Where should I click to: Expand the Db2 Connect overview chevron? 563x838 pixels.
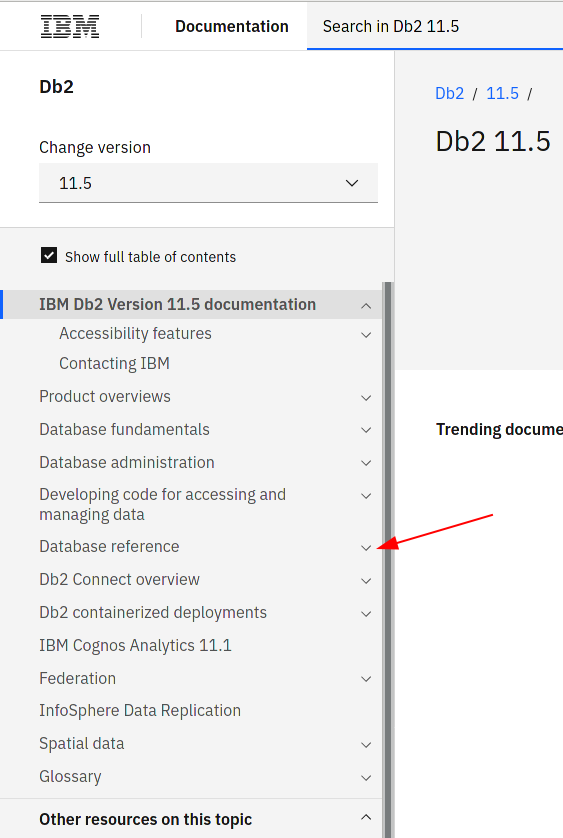[366, 581]
